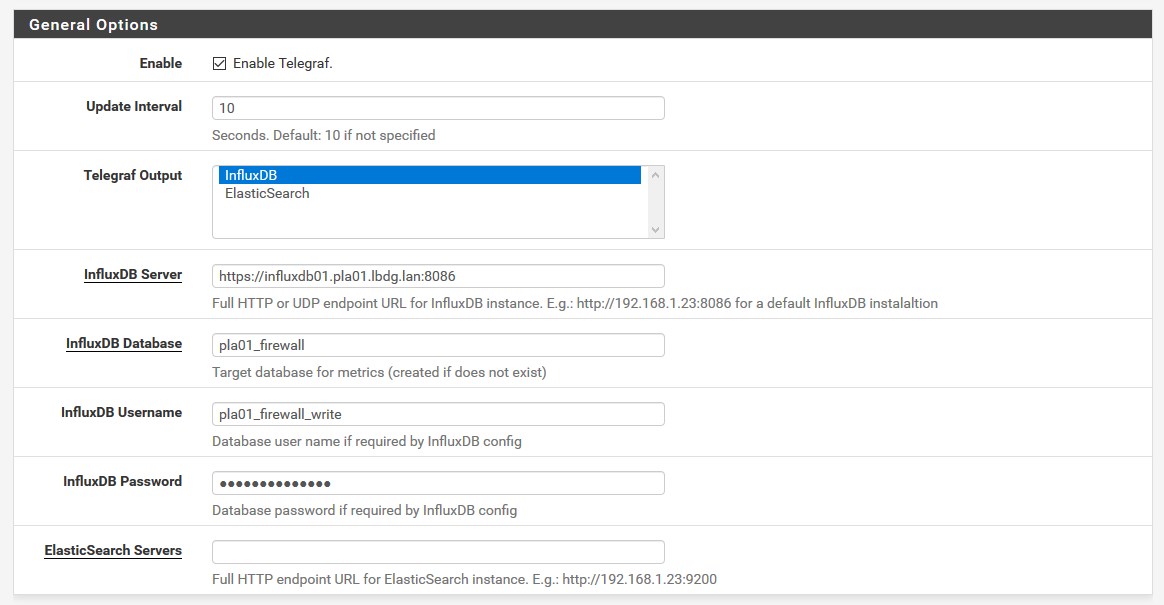Click the 'Enable Telegraf.' checkbox label text
The width and height of the screenshot is (1164, 605).
pyautogui.click(x=283, y=64)
